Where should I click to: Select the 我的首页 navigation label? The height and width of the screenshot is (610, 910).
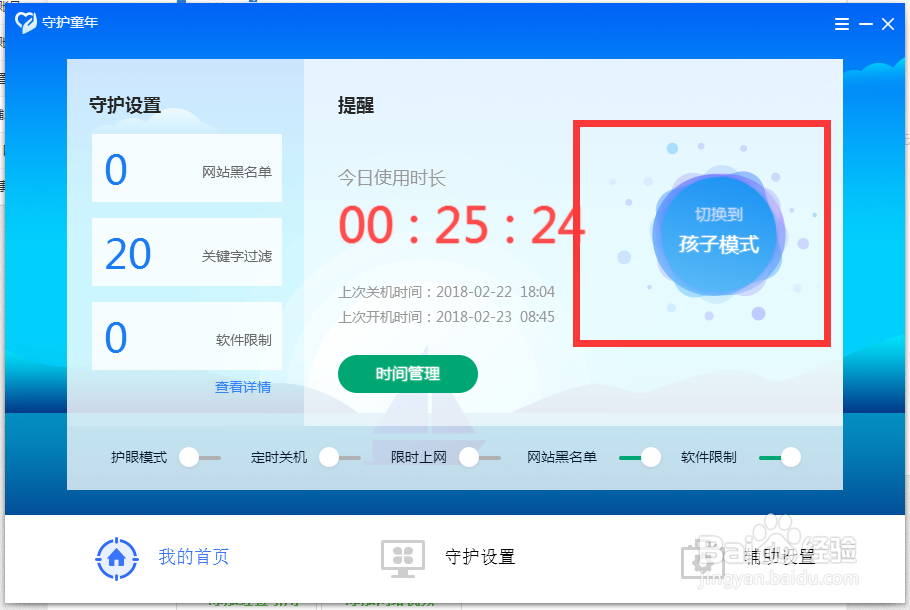click(192, 559)
